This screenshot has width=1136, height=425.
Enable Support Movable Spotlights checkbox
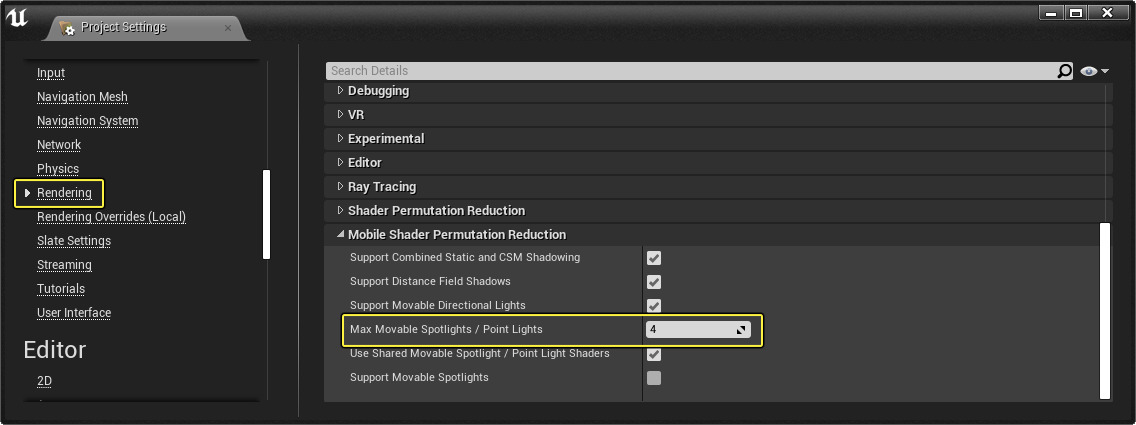[x=654, y=378]
